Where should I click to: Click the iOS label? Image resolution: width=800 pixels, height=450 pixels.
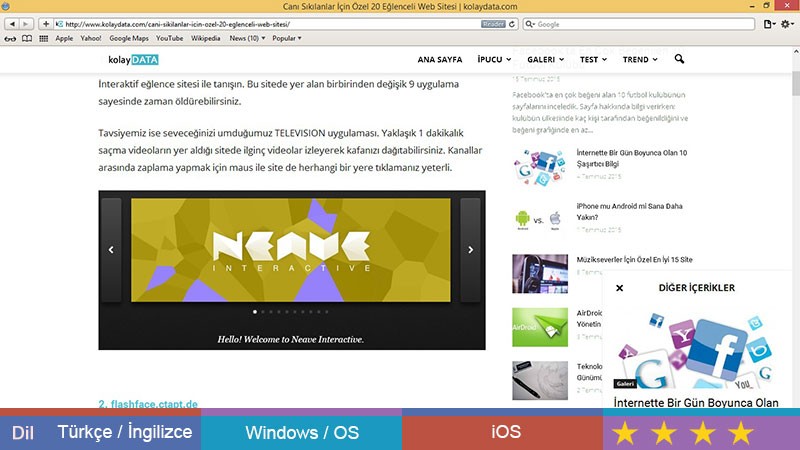pos(506,432)
